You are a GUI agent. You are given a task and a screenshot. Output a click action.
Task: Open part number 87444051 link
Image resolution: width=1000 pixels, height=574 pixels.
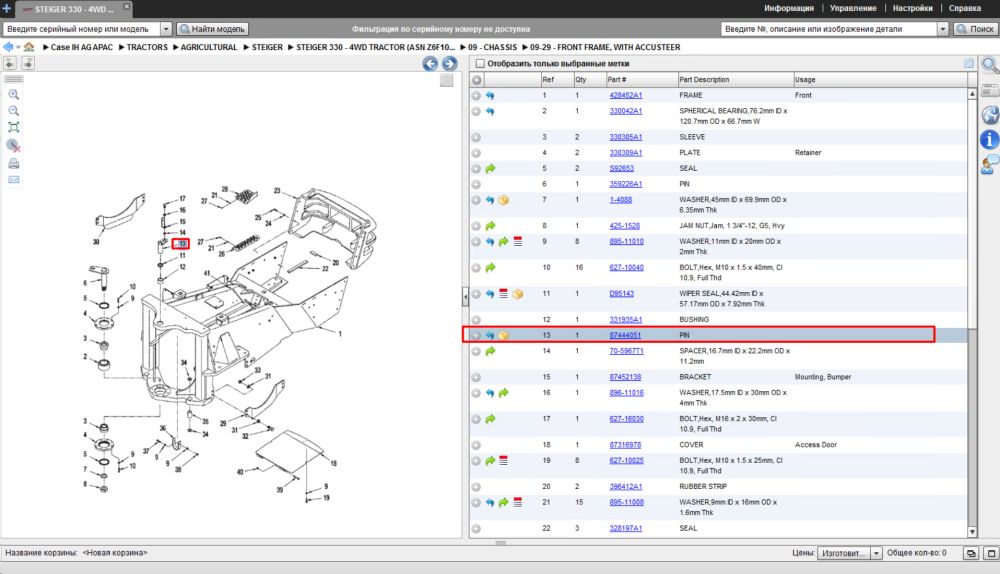[x=625, y=335]
